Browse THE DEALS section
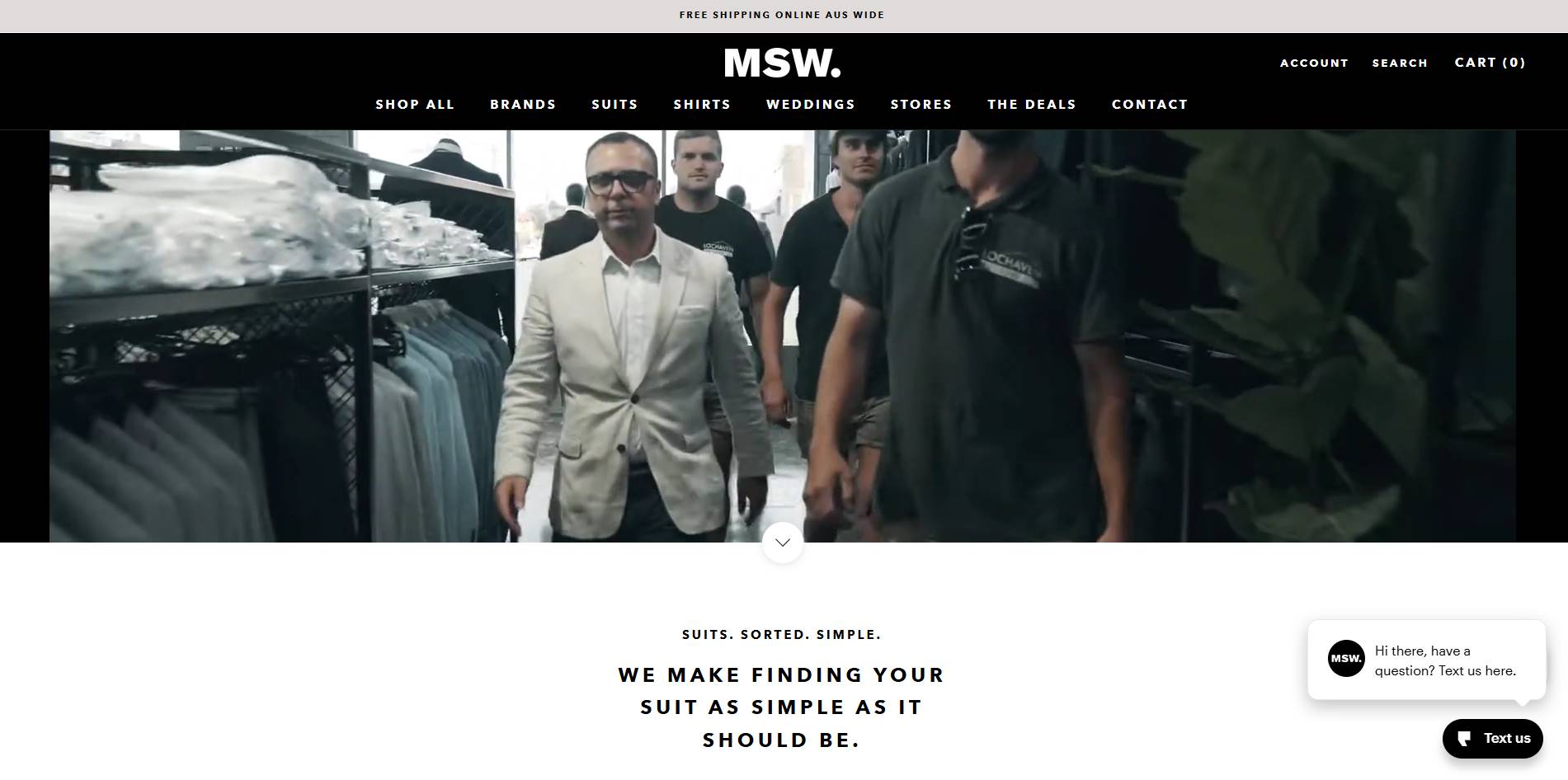 pos(1032,105)
